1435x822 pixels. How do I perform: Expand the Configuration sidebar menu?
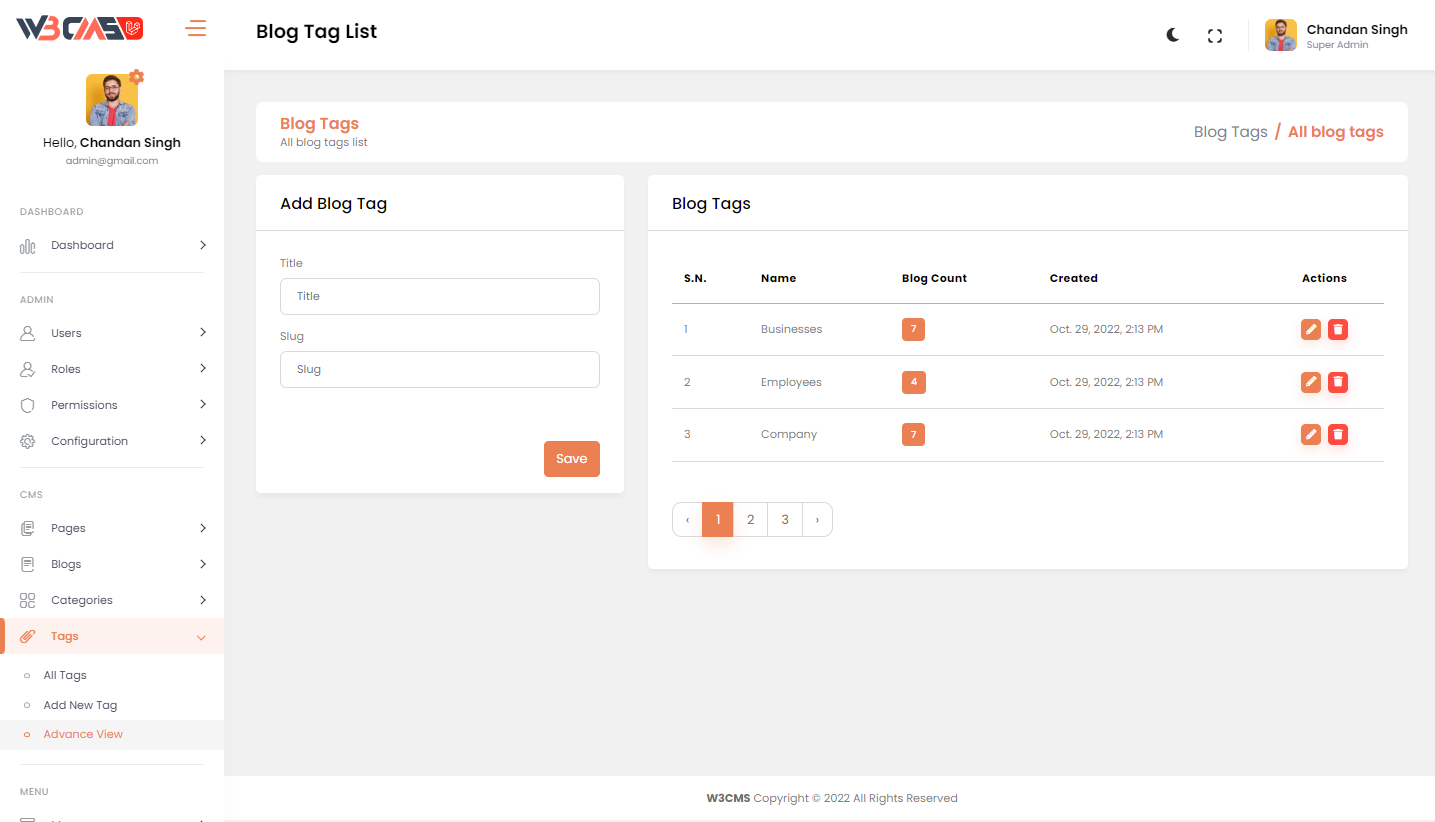pyautogui.click(x=112, y=441)
